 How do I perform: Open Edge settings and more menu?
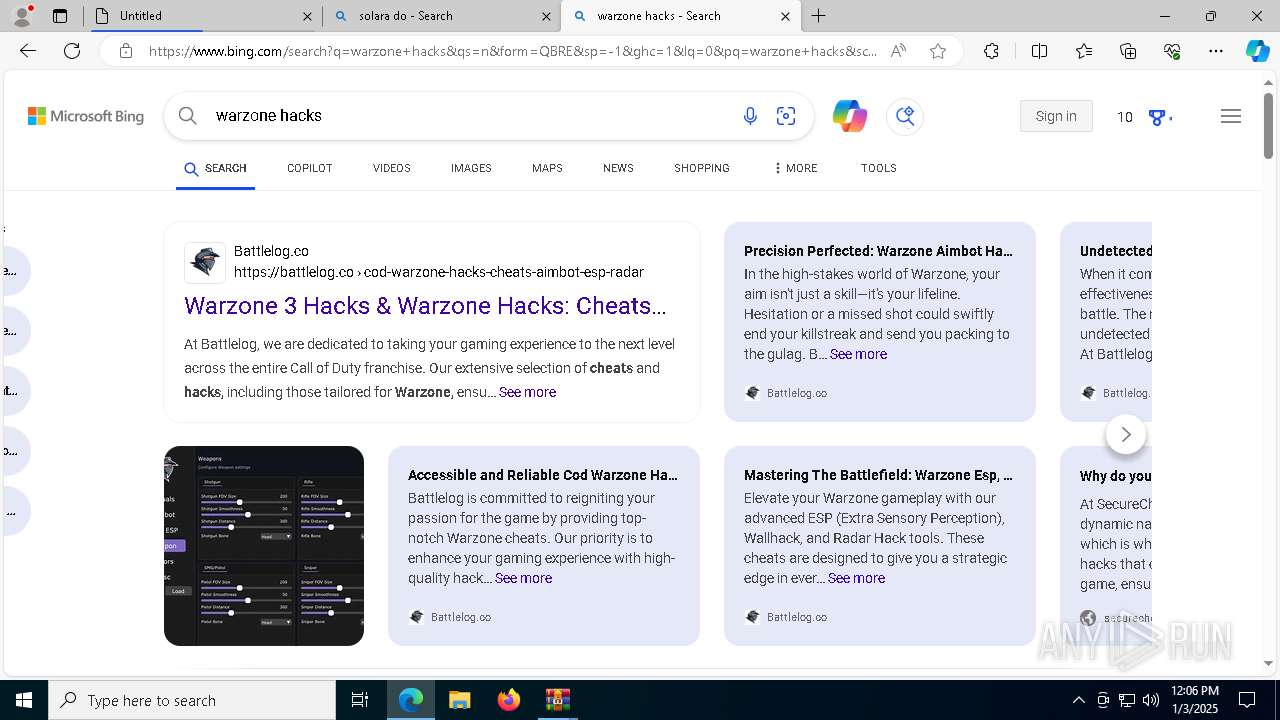point(1216,51)
